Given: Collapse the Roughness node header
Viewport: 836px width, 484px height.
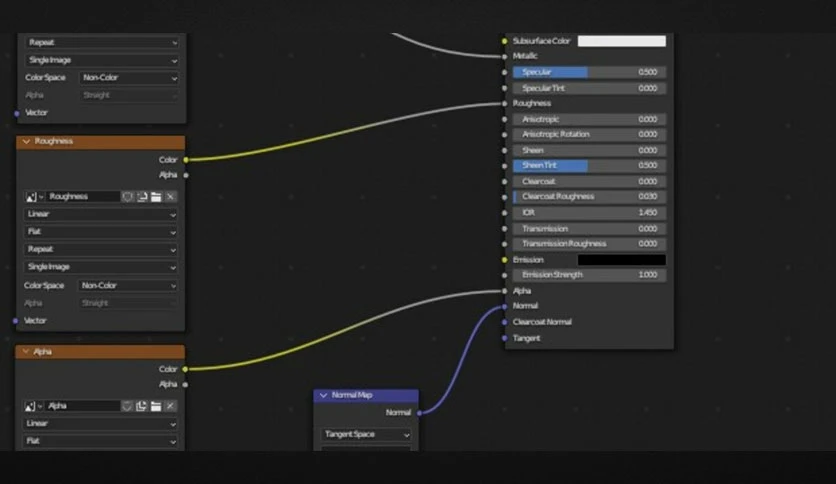Looking at the screenshot, I should pos(26,141).
